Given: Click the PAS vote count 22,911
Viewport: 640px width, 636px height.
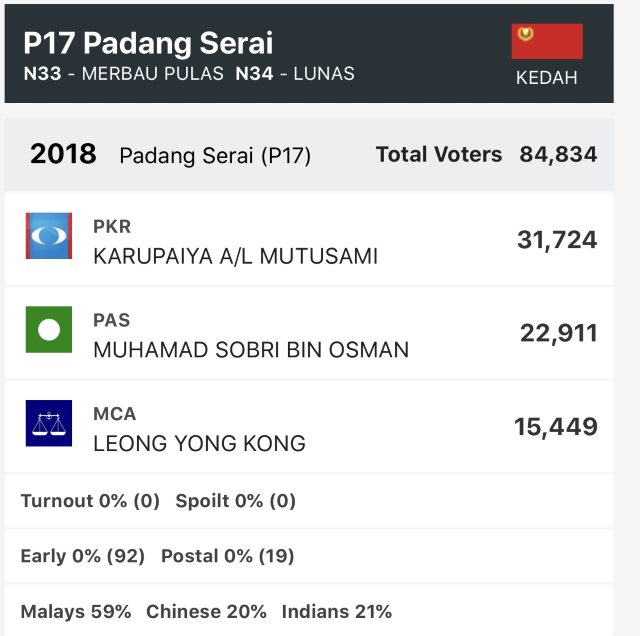Looking at the screenshot, I should tap(559, 333).
